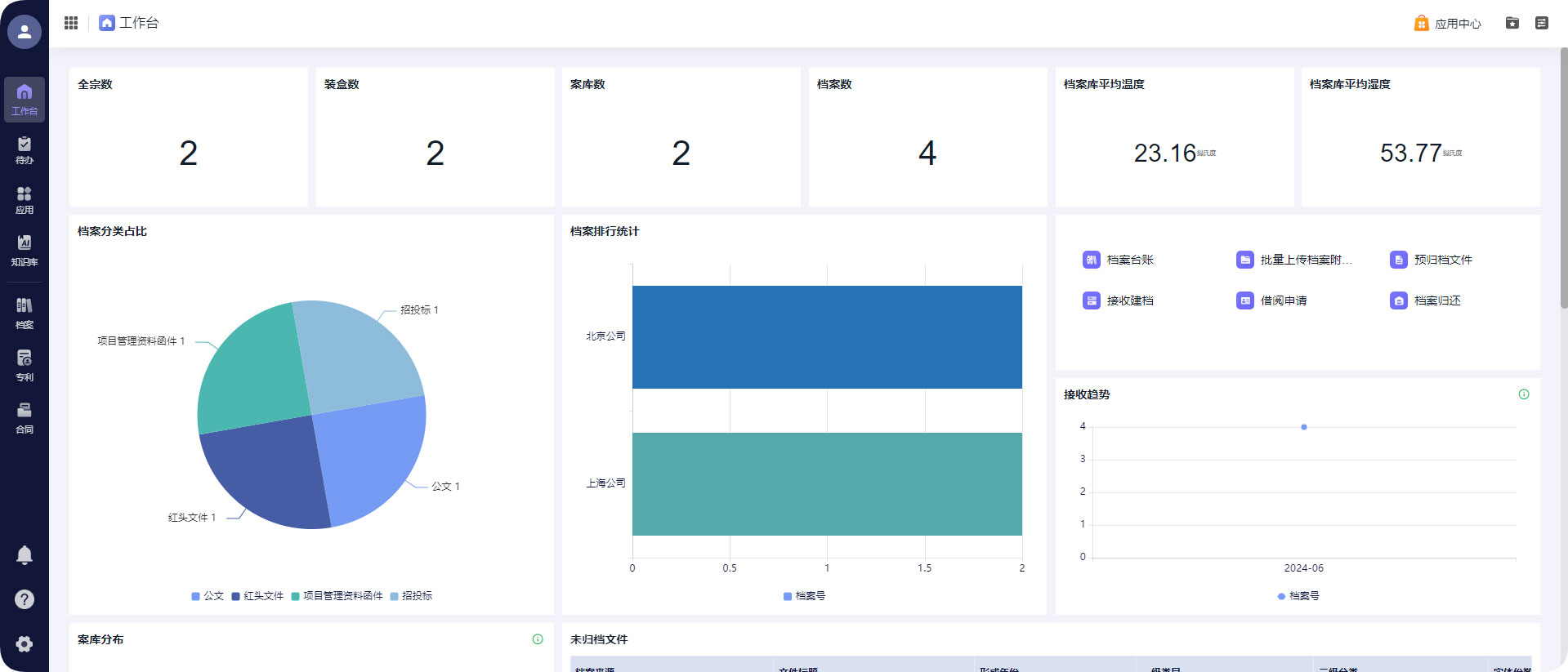The image size is (1568, 672).
Task: Open the 档案台账 shortcut
Action: (x=1118, y=260)
